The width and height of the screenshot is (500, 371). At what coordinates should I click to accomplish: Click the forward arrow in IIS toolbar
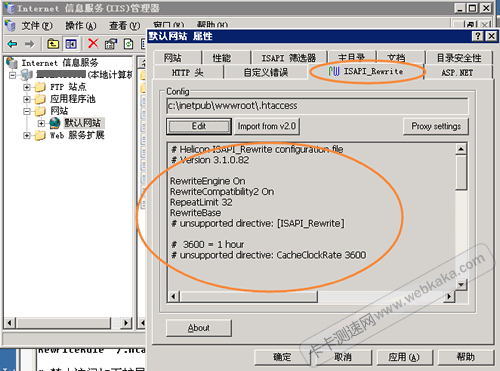pyautogui.click(x=30, y=44)
